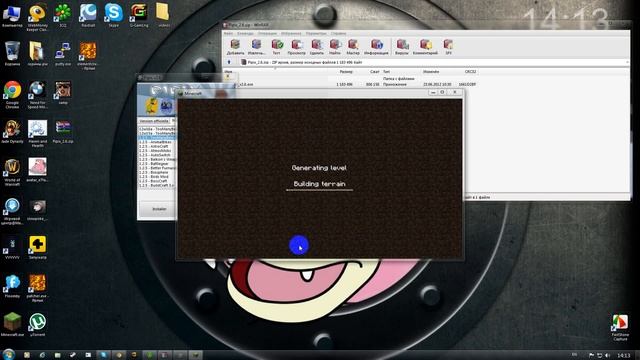The image size is (640, 360).
Task: Open the Мастер (Wizard) icon in WinRAR
Action: tap(353, 47)
